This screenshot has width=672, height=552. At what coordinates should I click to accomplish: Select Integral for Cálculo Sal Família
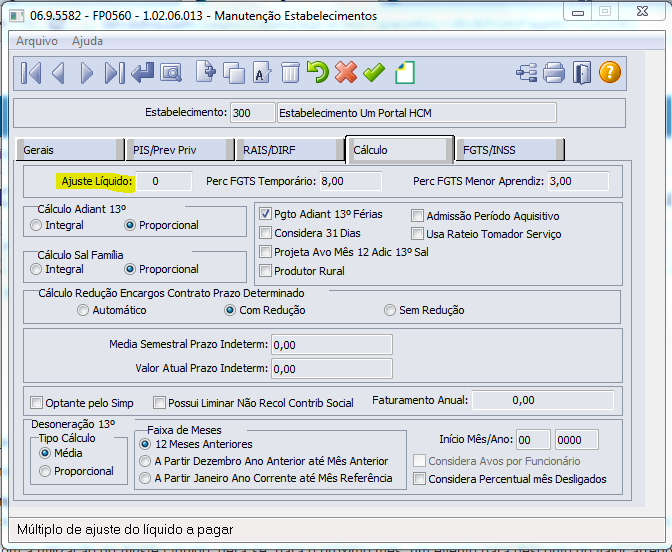[36, 269]
